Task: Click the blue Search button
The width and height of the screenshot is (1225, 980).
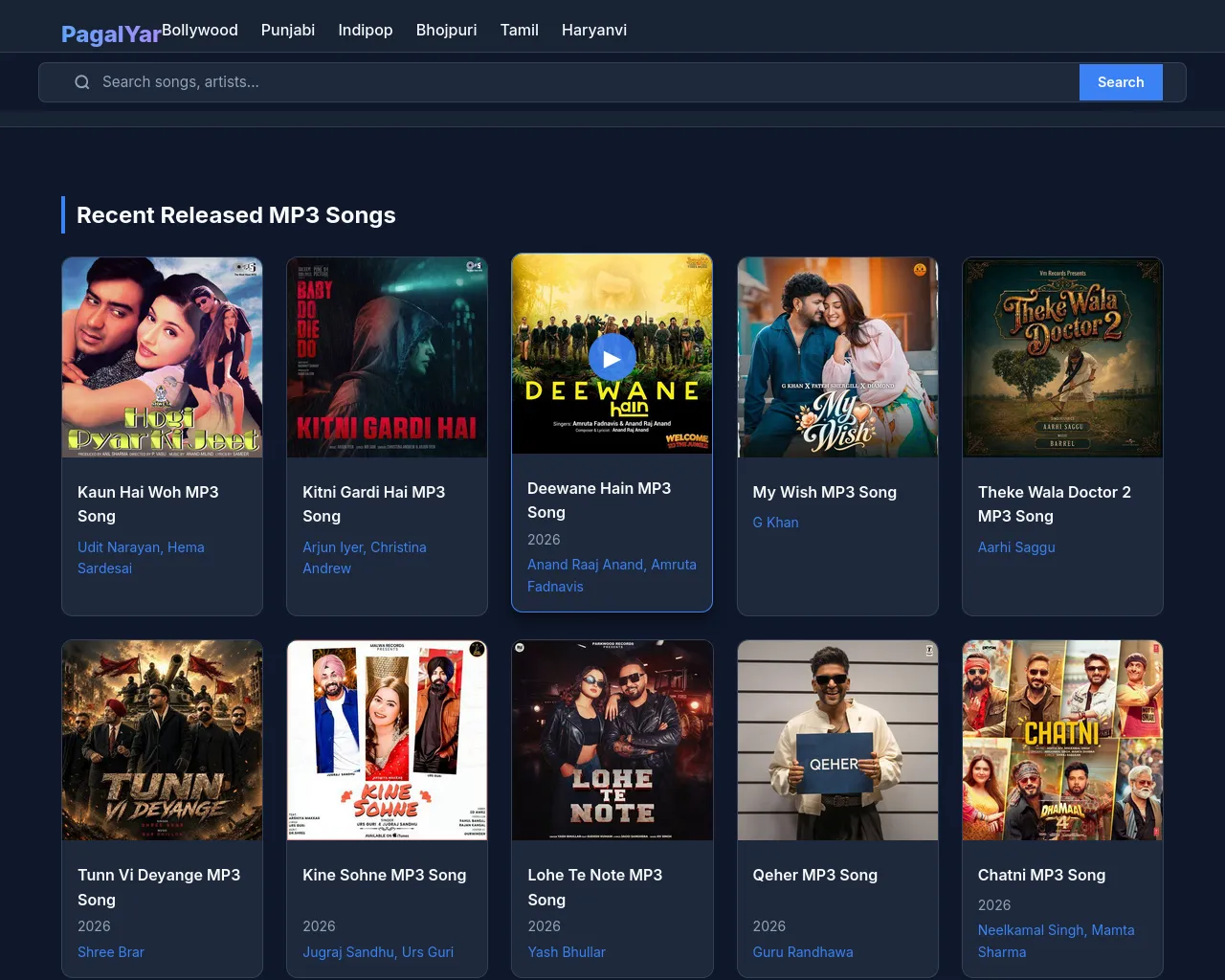Action: [1121, 82]
